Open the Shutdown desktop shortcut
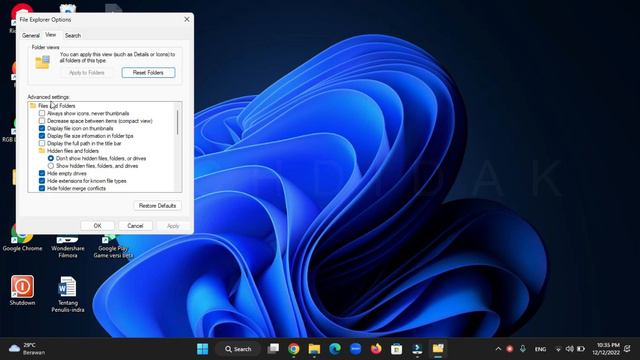This screenshot has width=640, height=360. [x=22, y=290]
